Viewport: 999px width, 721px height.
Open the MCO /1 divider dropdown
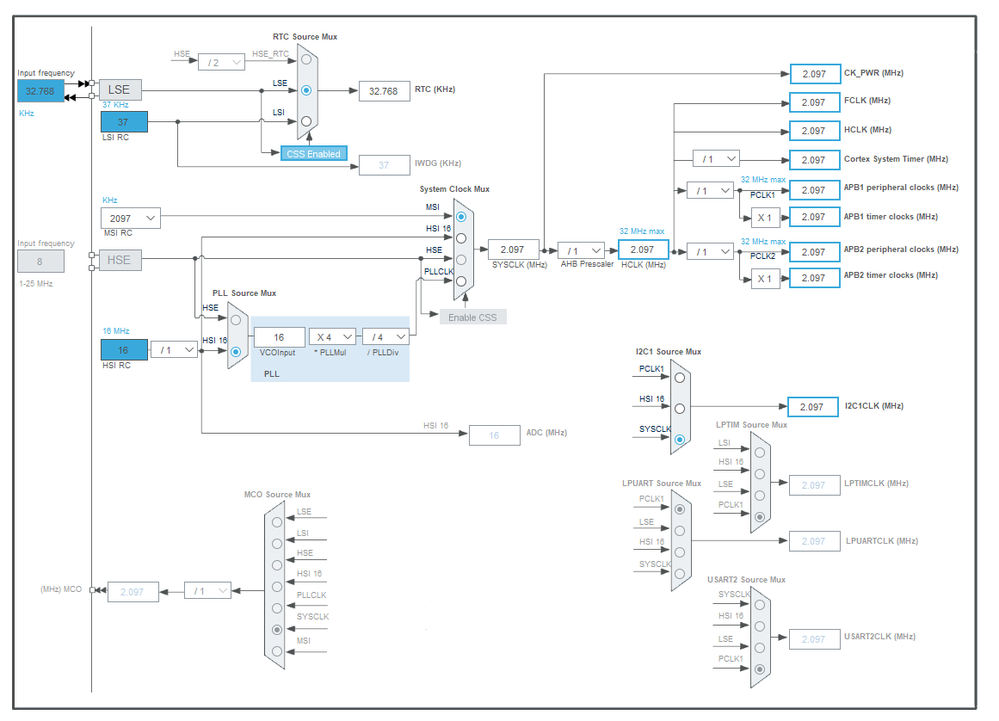point(208,590)
